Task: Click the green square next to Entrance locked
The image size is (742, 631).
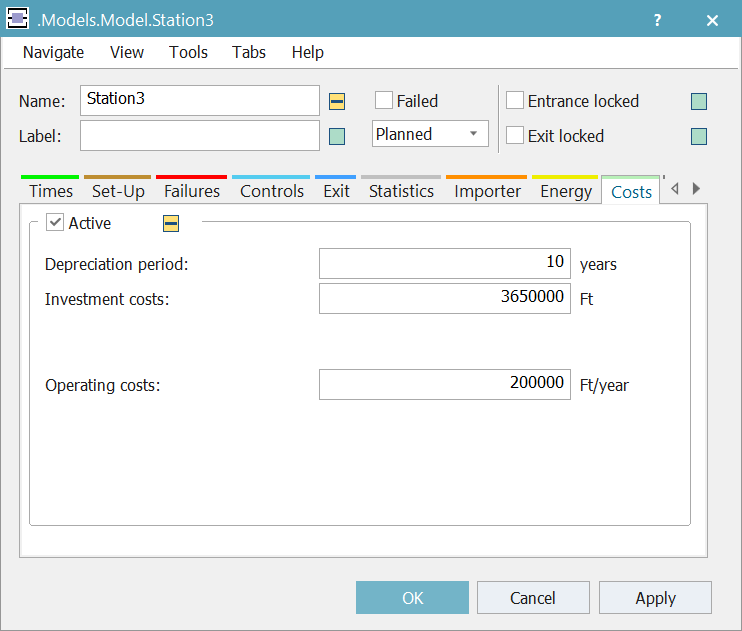Action: click(x=699, y=101)
